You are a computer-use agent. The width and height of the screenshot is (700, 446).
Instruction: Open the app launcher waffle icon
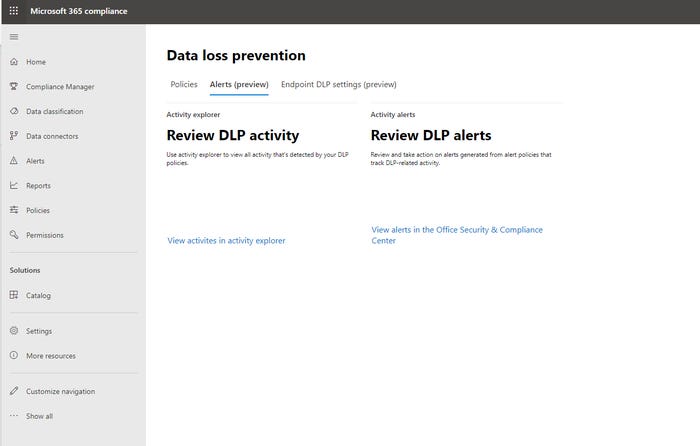(x=13, y=11)
